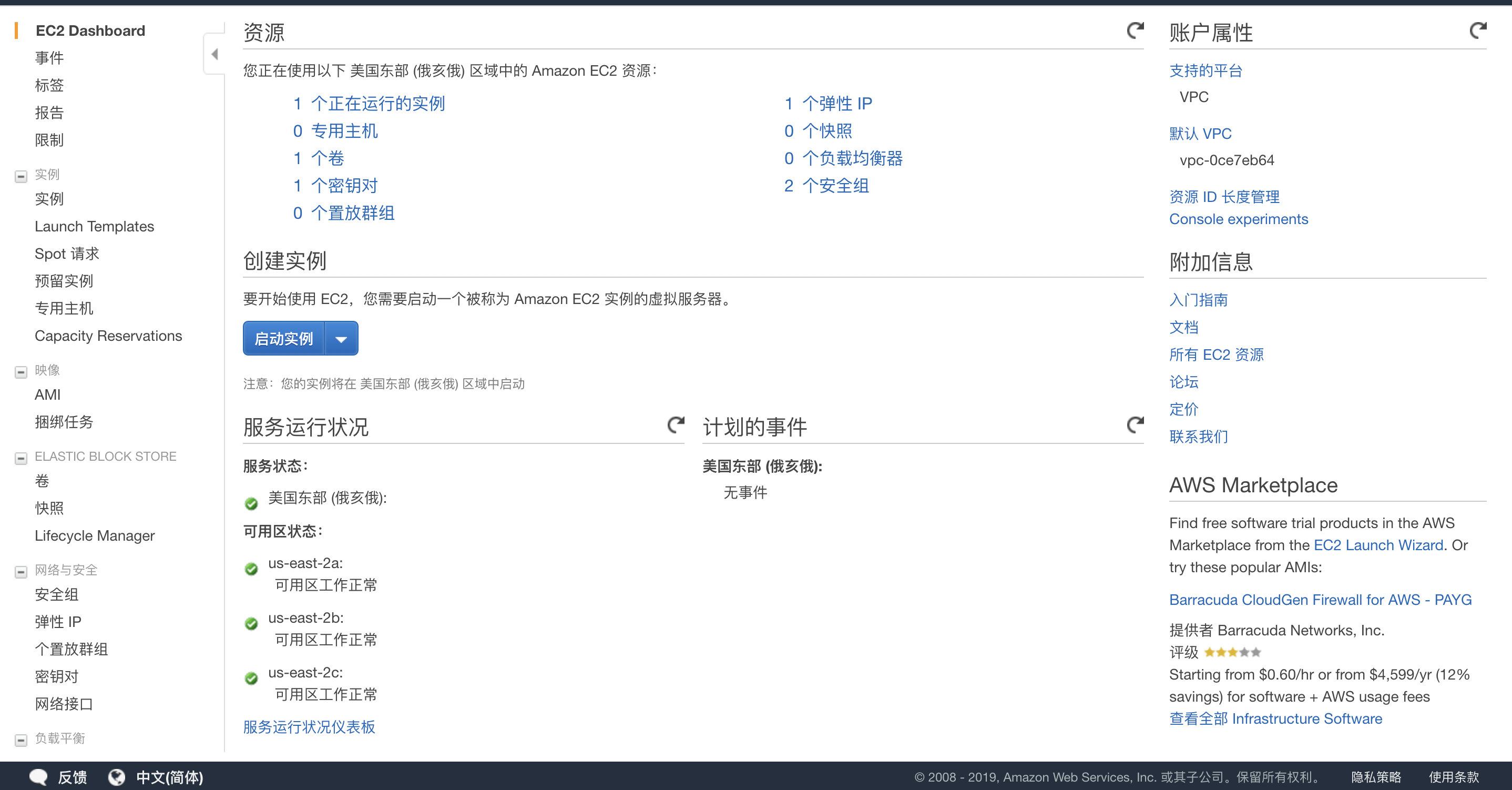
Task: Collapse the left navigation with the arrow chevron
Action: pos(214,54)
